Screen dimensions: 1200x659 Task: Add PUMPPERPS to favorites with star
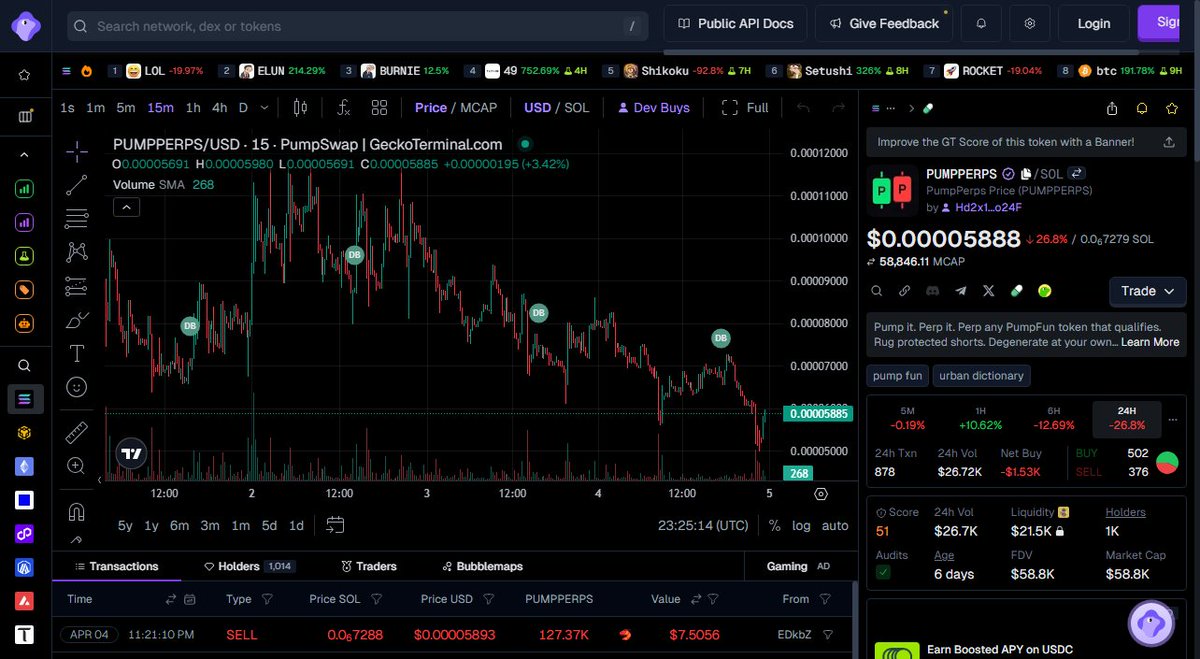pos(1171,108)
